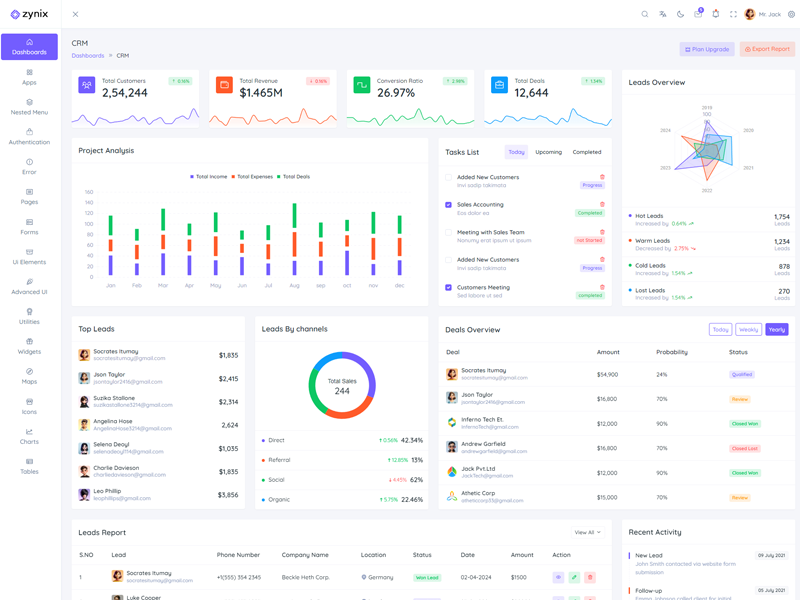Screen dimensions: 800x600
Task: Expand the Nested Menu sidebar item
Action: [x=29, y=107]
